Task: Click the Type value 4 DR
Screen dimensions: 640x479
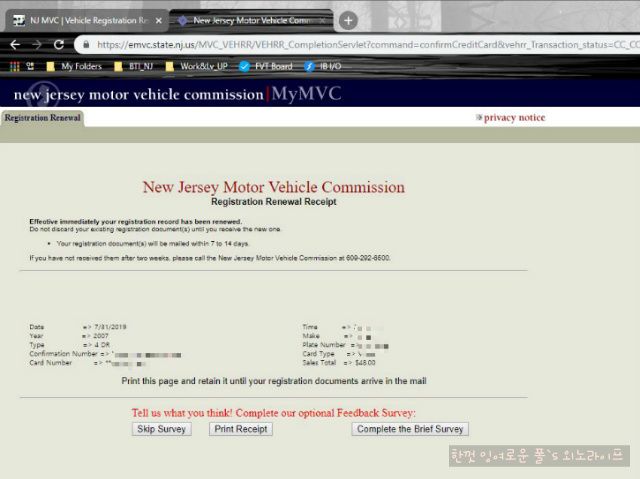Action: (102, 345)
